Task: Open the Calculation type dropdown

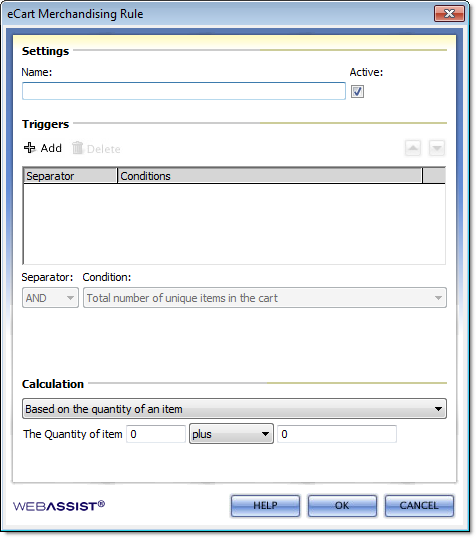Action: click(234, 409)
